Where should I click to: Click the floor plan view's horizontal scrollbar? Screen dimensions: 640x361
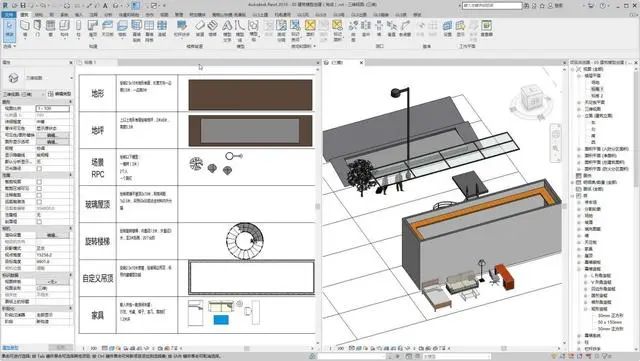(247, 348)
